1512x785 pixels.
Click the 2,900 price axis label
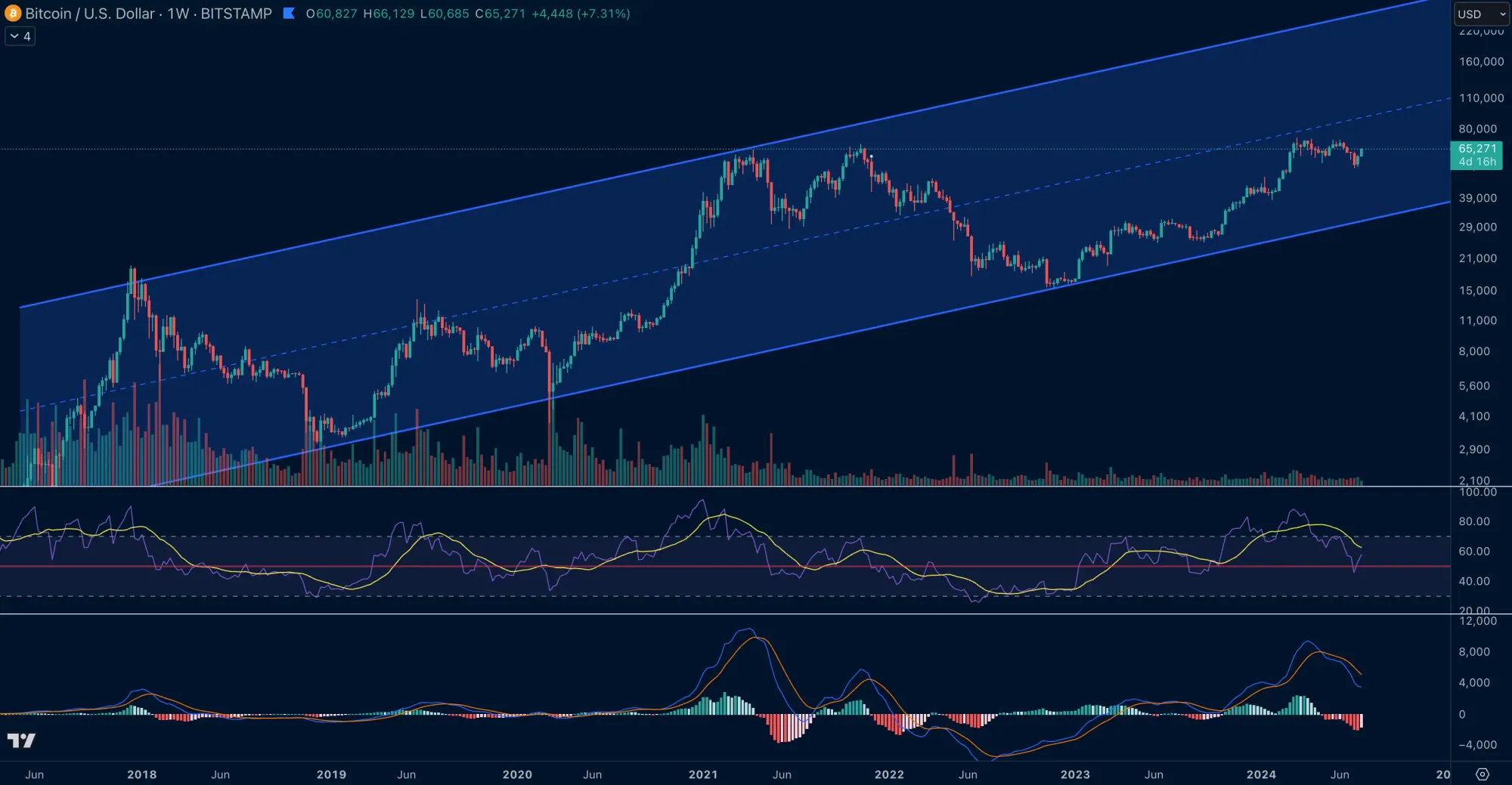pyautogui.click(x=1474, y=450)
